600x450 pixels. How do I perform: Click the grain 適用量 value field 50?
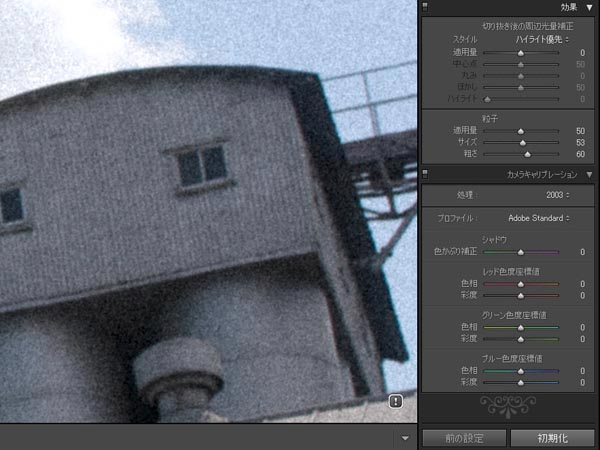(x=580, y=131)
